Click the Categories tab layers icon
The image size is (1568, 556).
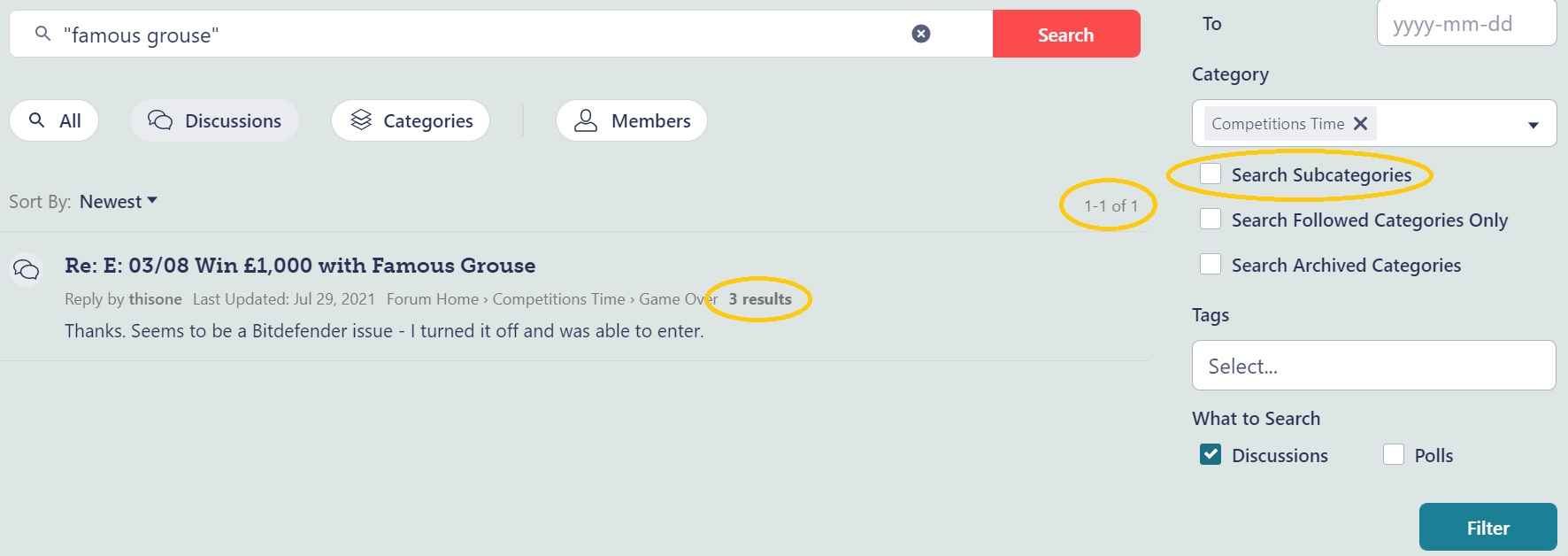coord(361,120)
